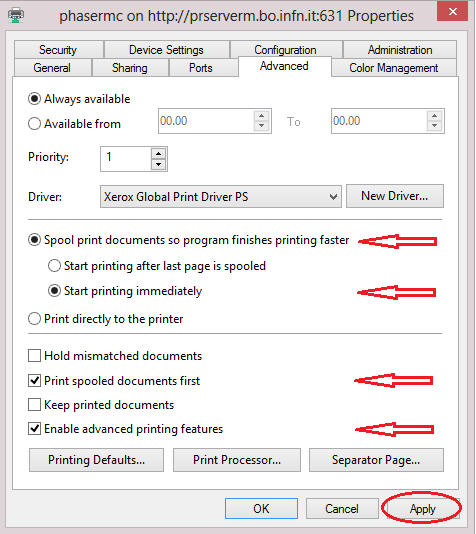Decrease Priority value with down arrow
This screenshot has height=534, width=476.
pos(158,164)
